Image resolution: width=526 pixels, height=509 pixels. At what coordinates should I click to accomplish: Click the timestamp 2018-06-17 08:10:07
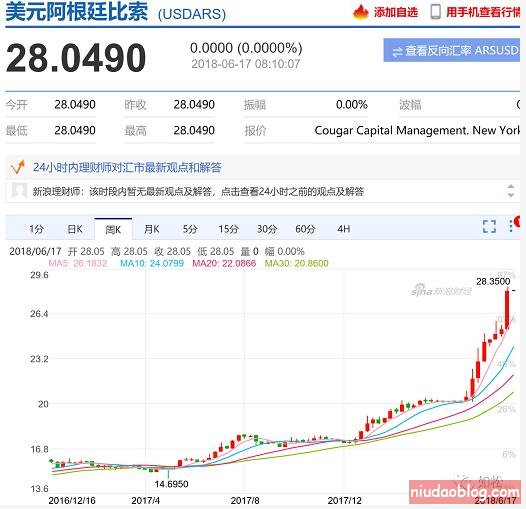246,64
